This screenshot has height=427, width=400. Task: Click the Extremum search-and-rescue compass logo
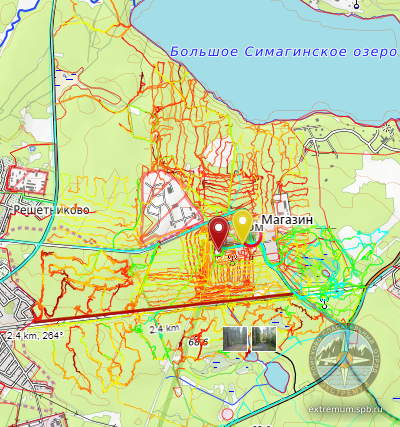[344, 360]
